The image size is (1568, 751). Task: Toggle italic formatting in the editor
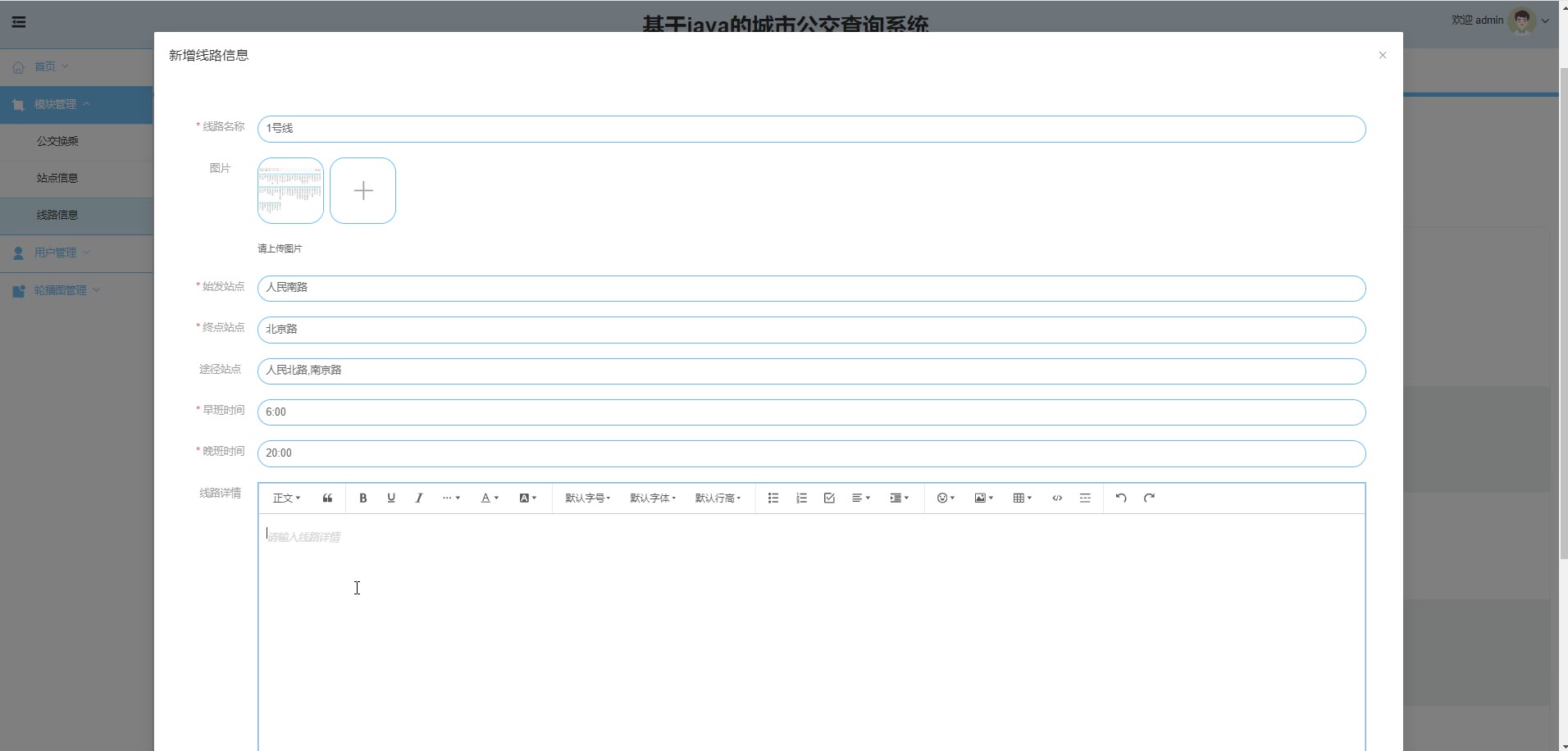(419, 498)
